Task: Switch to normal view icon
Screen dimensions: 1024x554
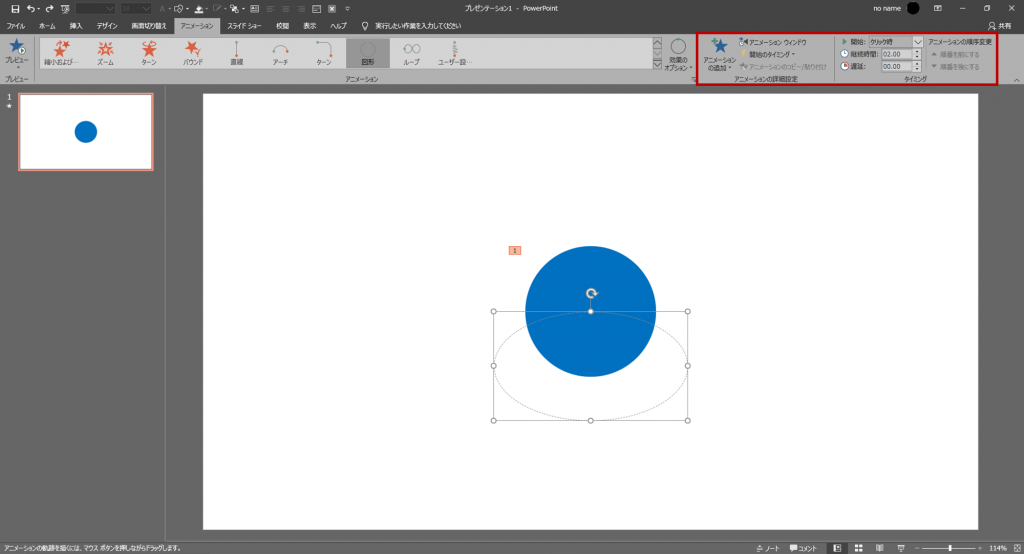Action: (x=837, y=548)
